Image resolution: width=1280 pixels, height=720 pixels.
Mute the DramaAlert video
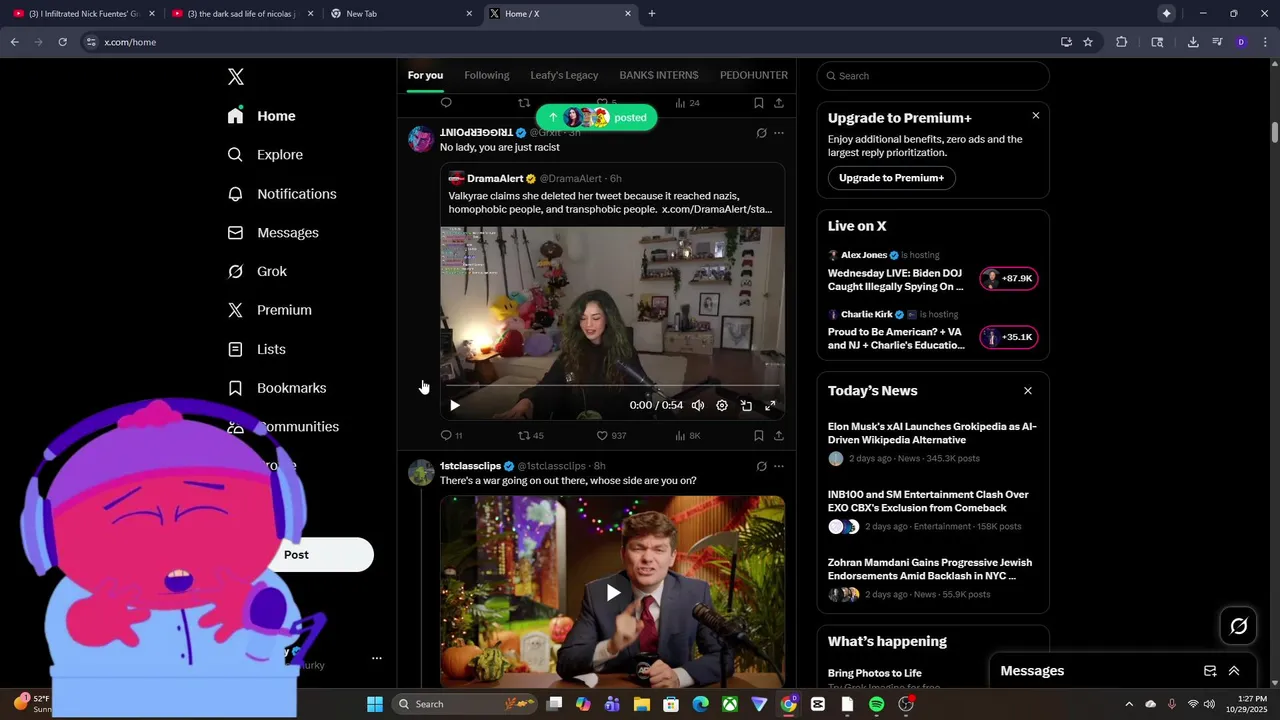pos(697,405)
